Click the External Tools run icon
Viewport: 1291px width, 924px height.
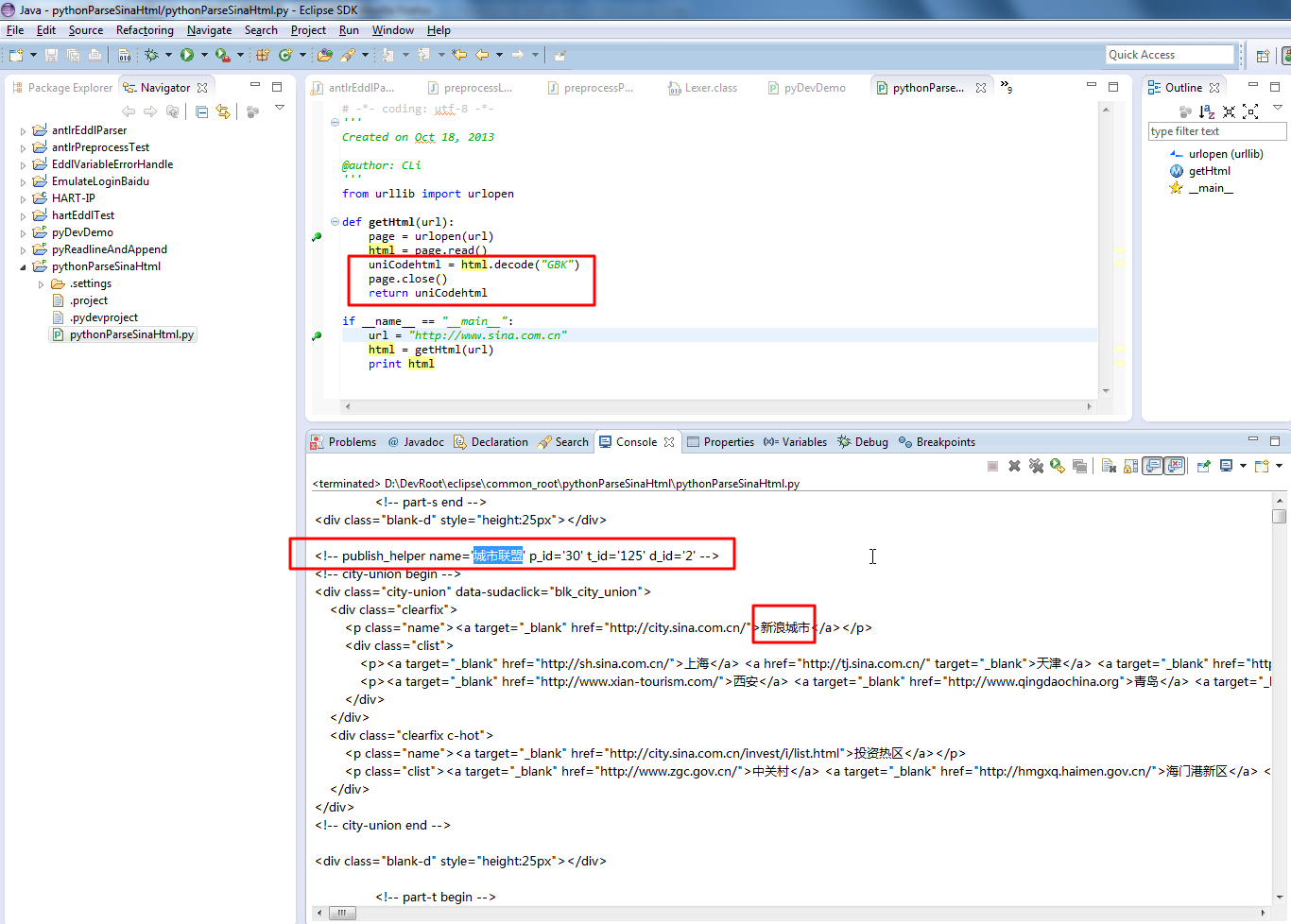coord(222,55)
